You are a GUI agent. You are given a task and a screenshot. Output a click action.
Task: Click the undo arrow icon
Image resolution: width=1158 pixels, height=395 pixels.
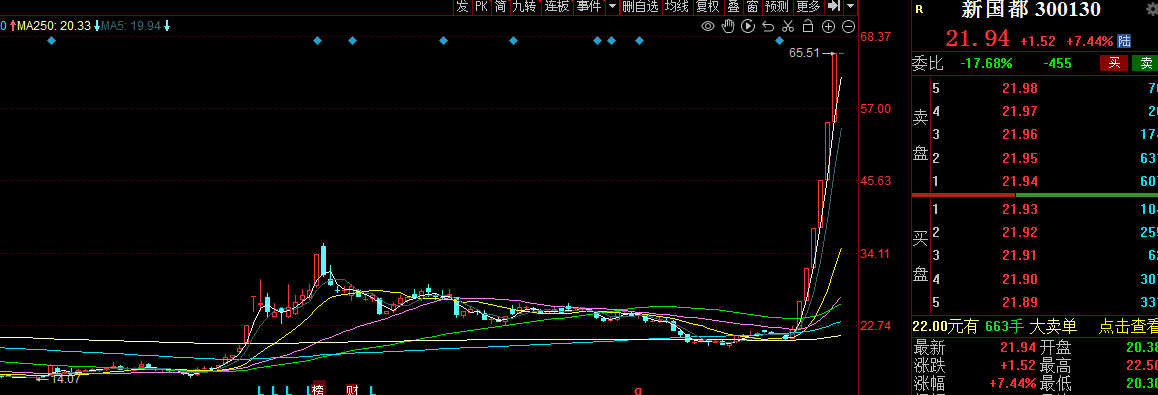tap(768, 27)
